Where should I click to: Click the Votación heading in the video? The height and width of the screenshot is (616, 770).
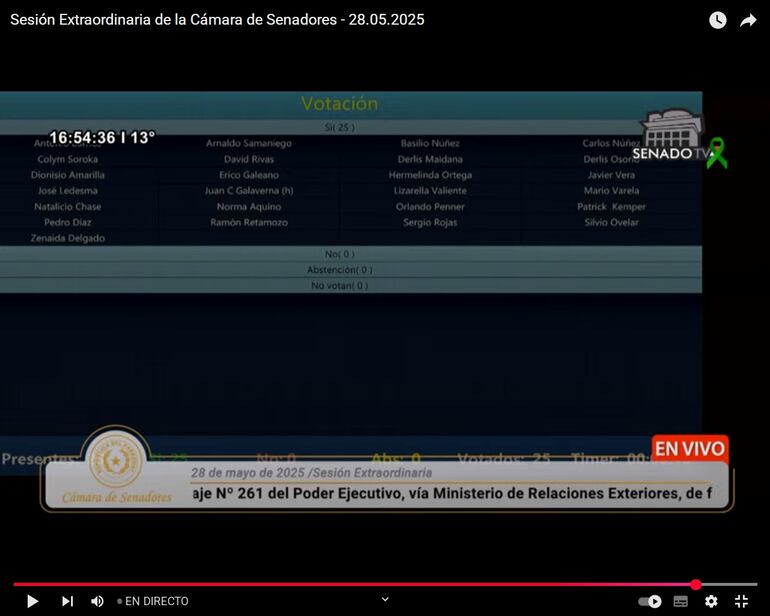coord(339,103)
